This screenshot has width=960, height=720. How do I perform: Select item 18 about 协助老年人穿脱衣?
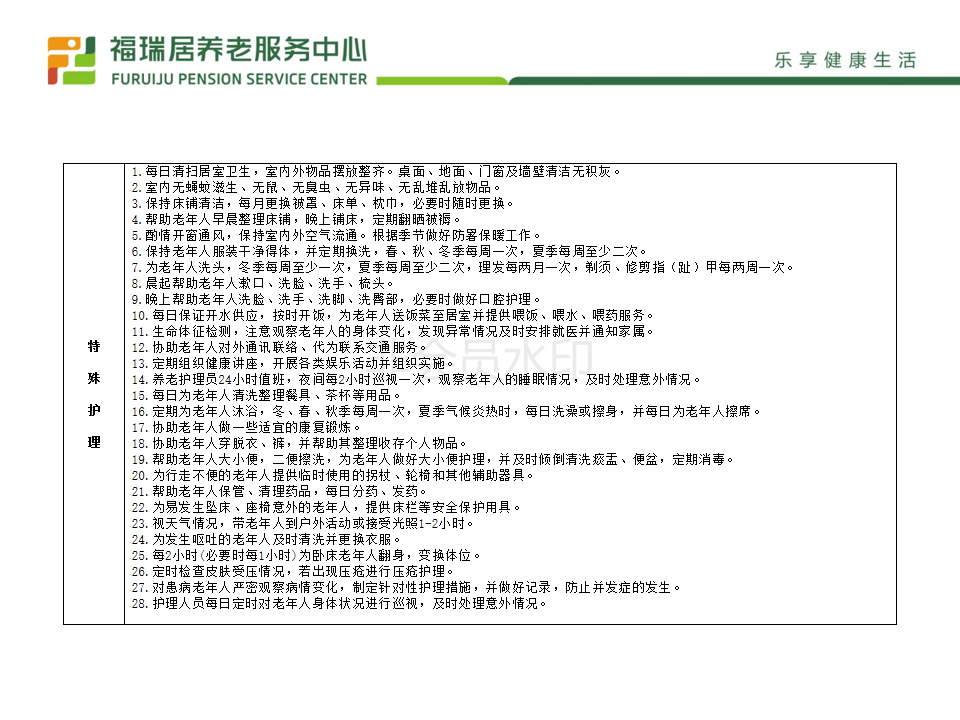tap(299, 443)
